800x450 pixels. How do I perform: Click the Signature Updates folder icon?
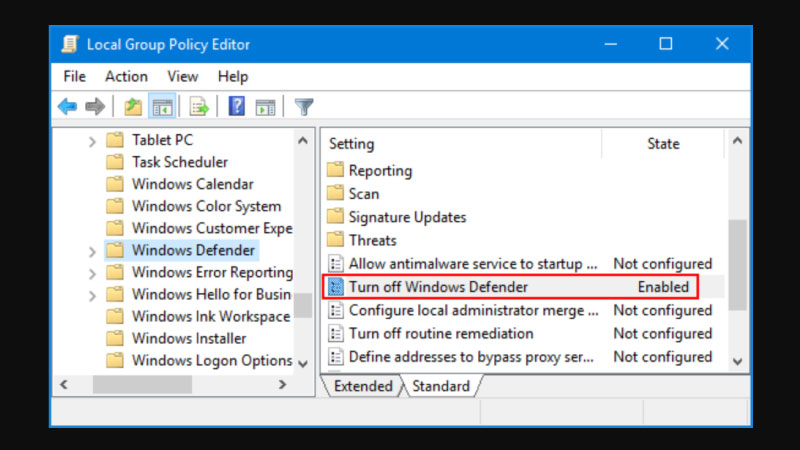[x=335, y=216]
